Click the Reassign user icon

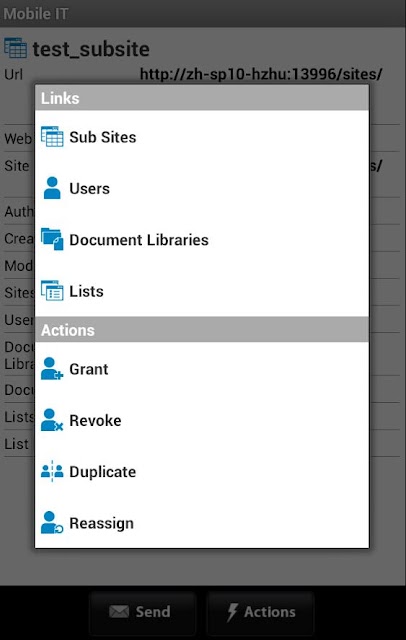tap(52, 523)
